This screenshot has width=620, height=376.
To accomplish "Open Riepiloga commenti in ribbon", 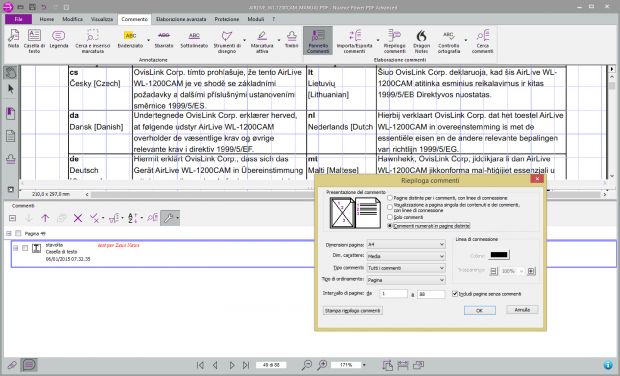I will tap(394, 41).
